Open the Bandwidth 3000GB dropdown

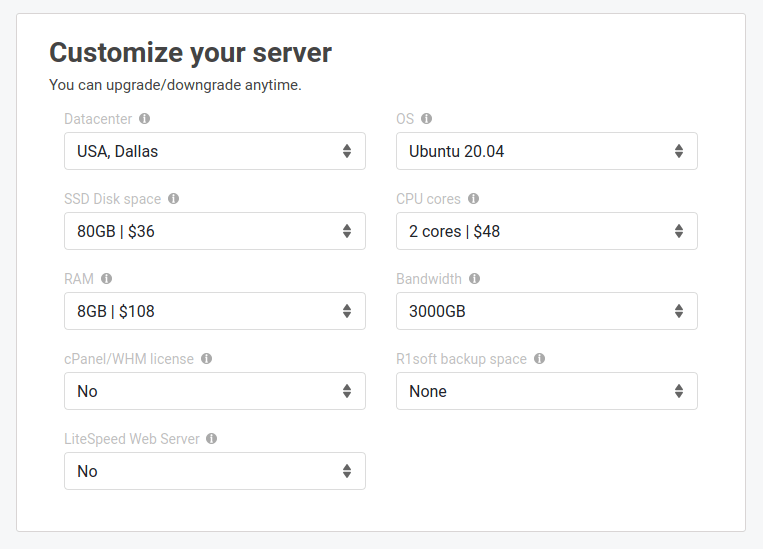click(546, 311)
